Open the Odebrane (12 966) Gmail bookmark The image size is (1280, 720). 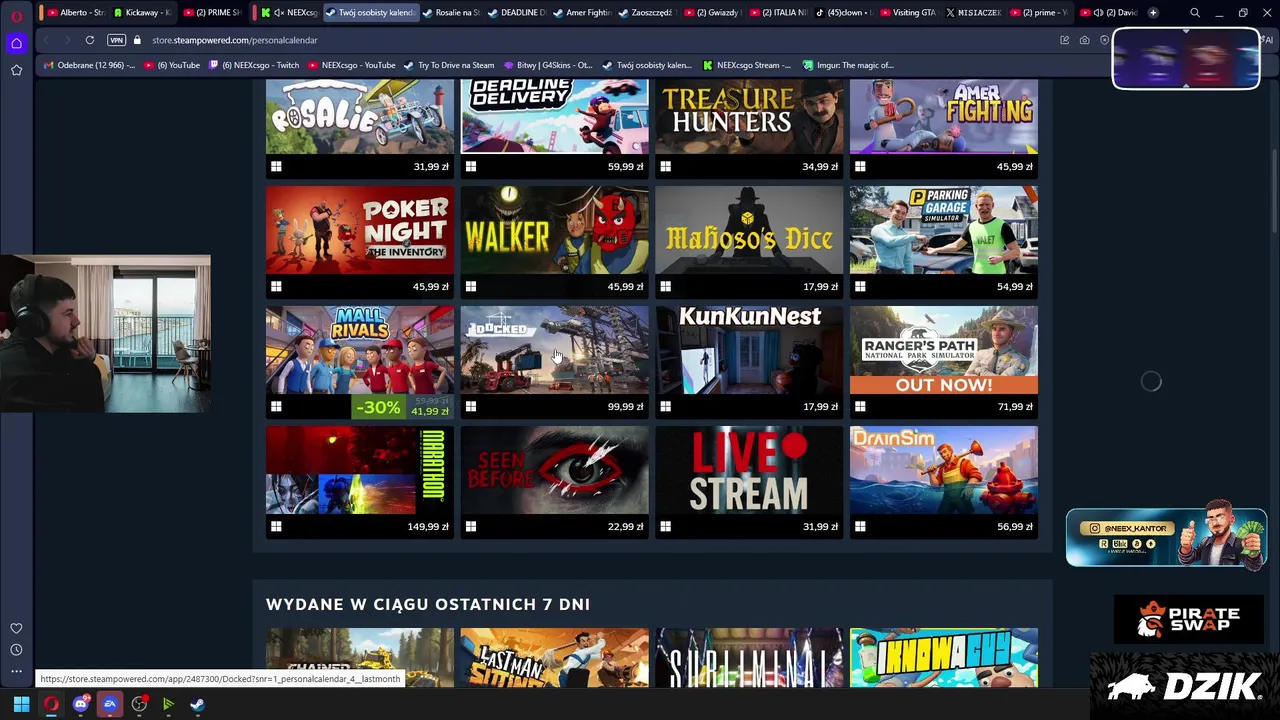(89, 65)
